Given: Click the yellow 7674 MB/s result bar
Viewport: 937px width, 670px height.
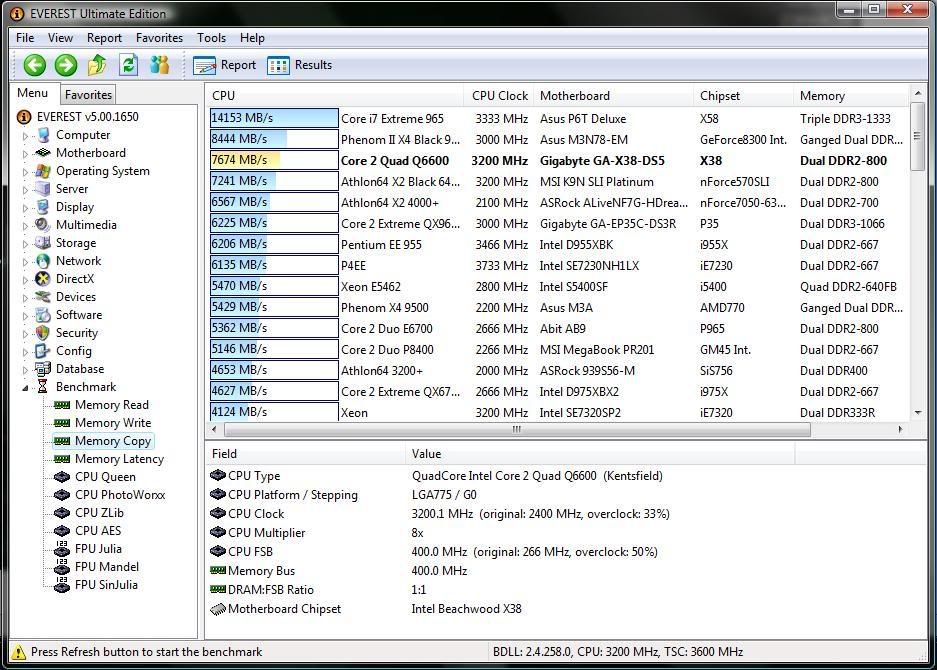Looking at the screenshot, I should [274, 160].
